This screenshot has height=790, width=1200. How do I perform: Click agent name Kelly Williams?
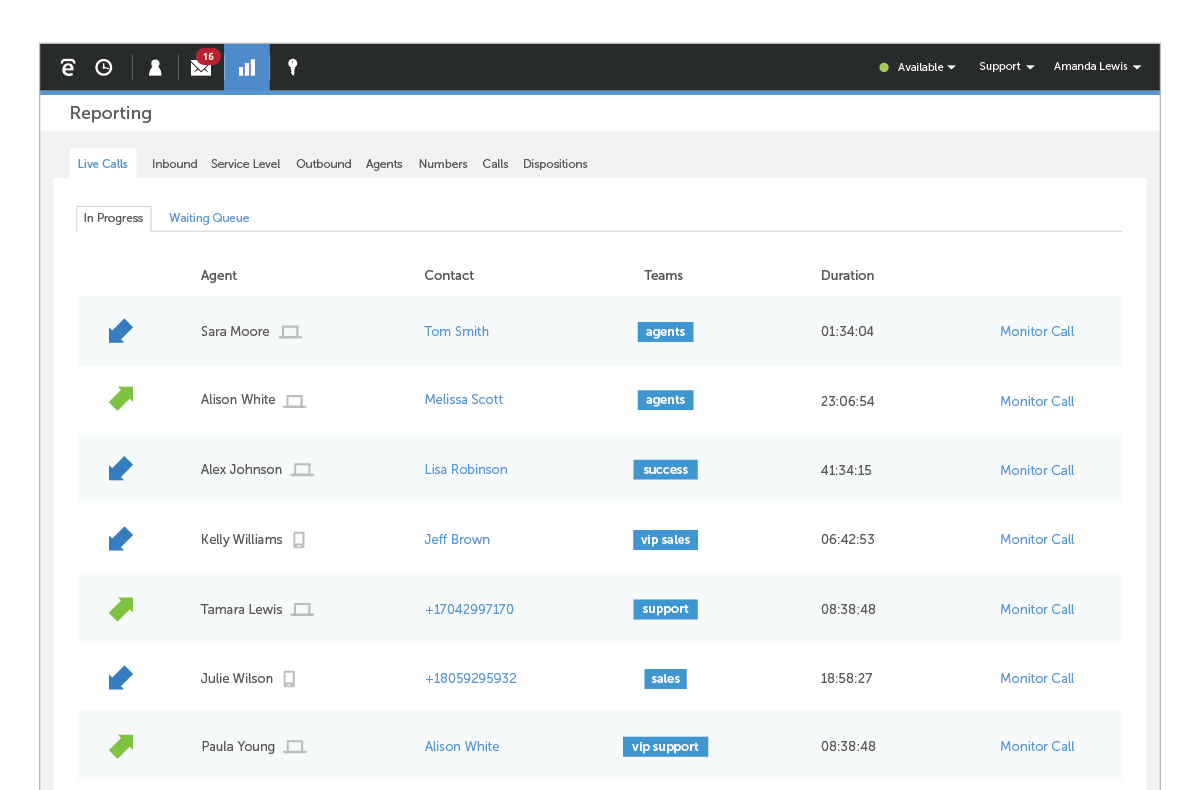(x=241, y=539)
